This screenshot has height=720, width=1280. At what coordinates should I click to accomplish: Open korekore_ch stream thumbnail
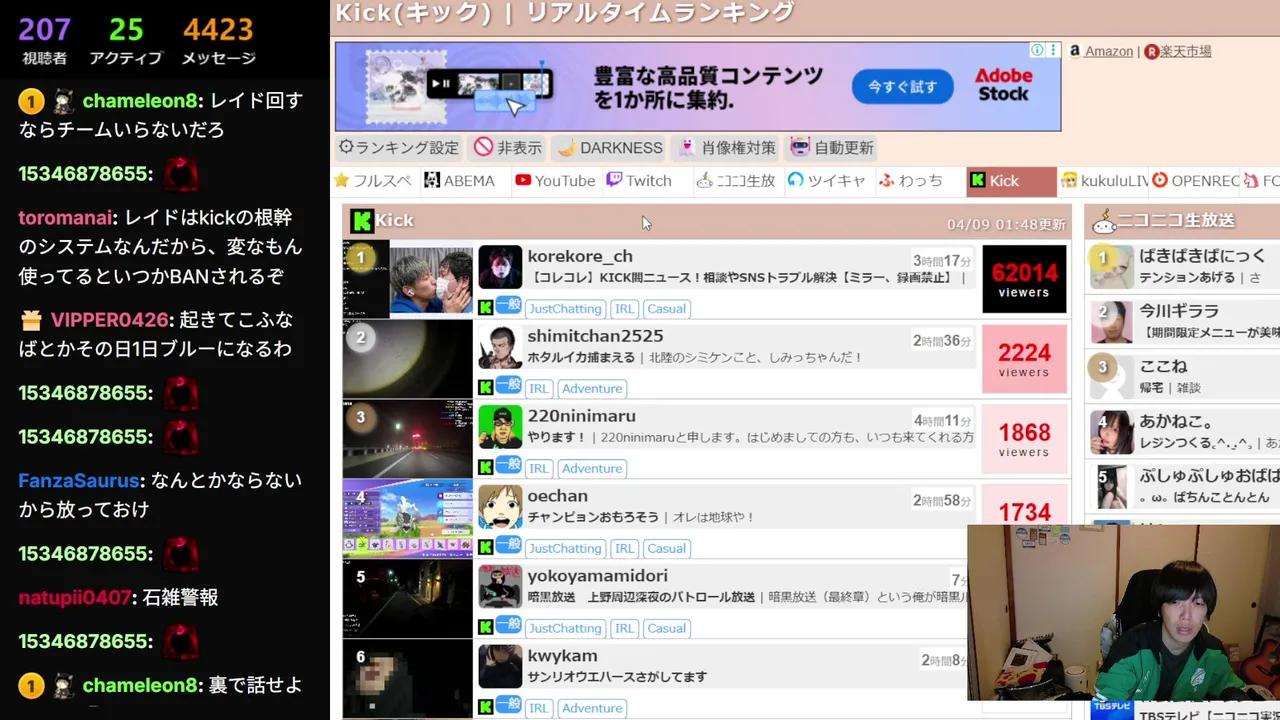coord(408,279)
